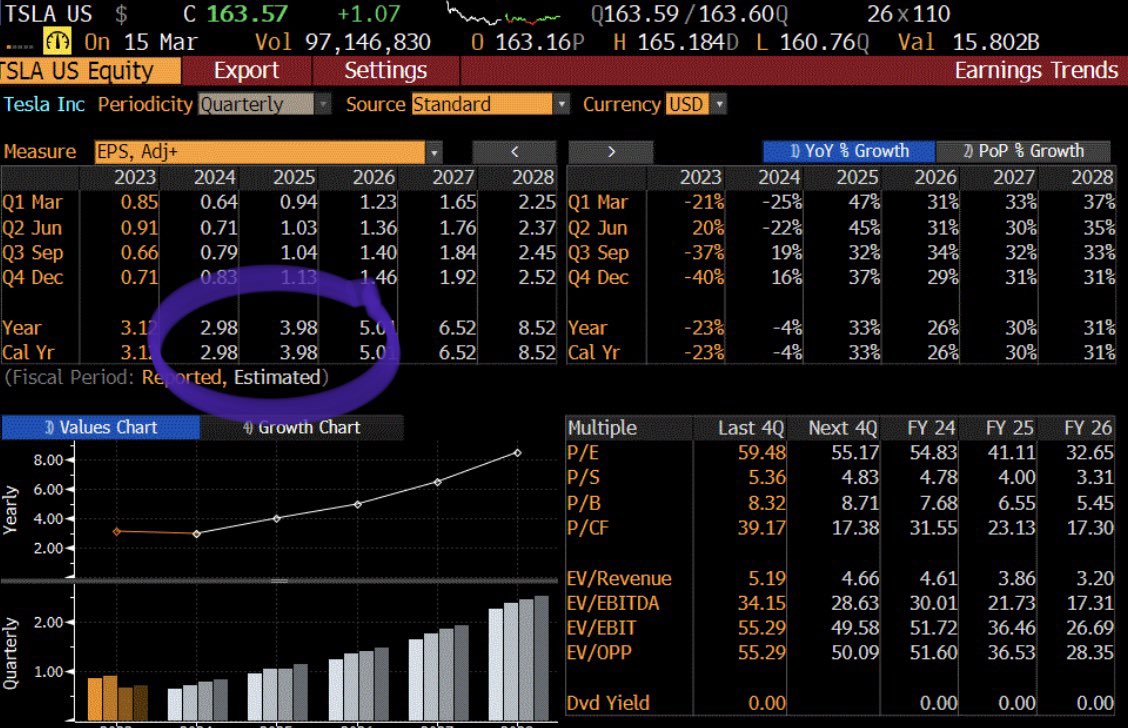
Task: Click the high price H 165.184
Action: point(676,42)
